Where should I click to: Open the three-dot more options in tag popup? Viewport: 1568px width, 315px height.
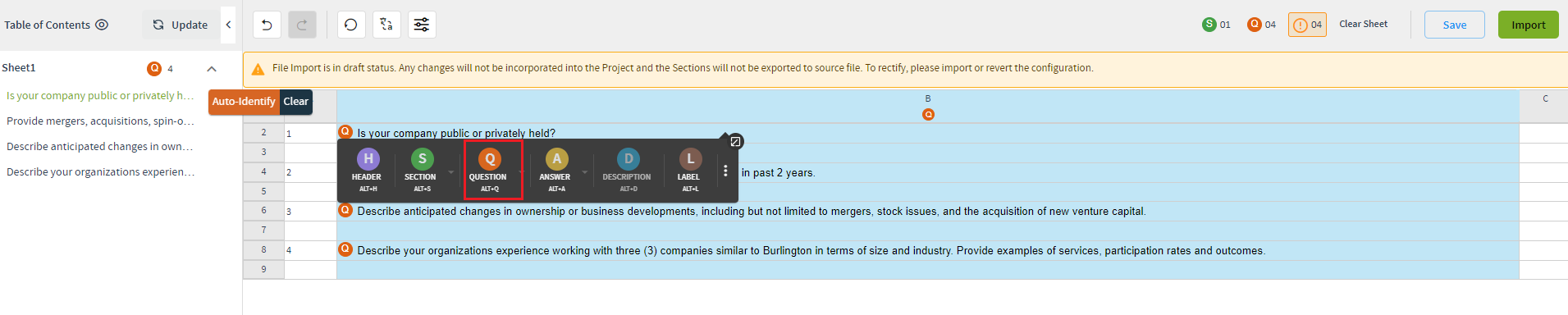pyautogui.click(x=725, y=171)
